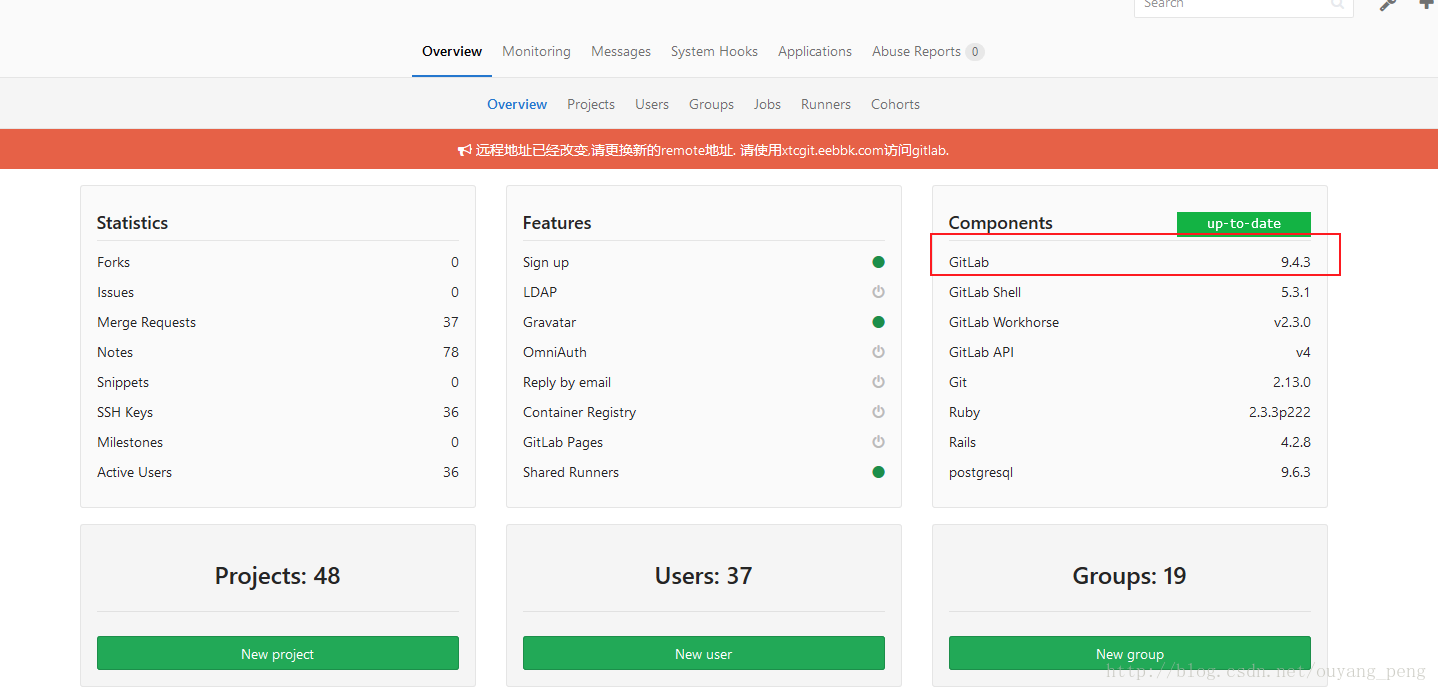Click the Groups: 19 heading
Screen dimensions: 1438x691
click(x=1130, y=576)
